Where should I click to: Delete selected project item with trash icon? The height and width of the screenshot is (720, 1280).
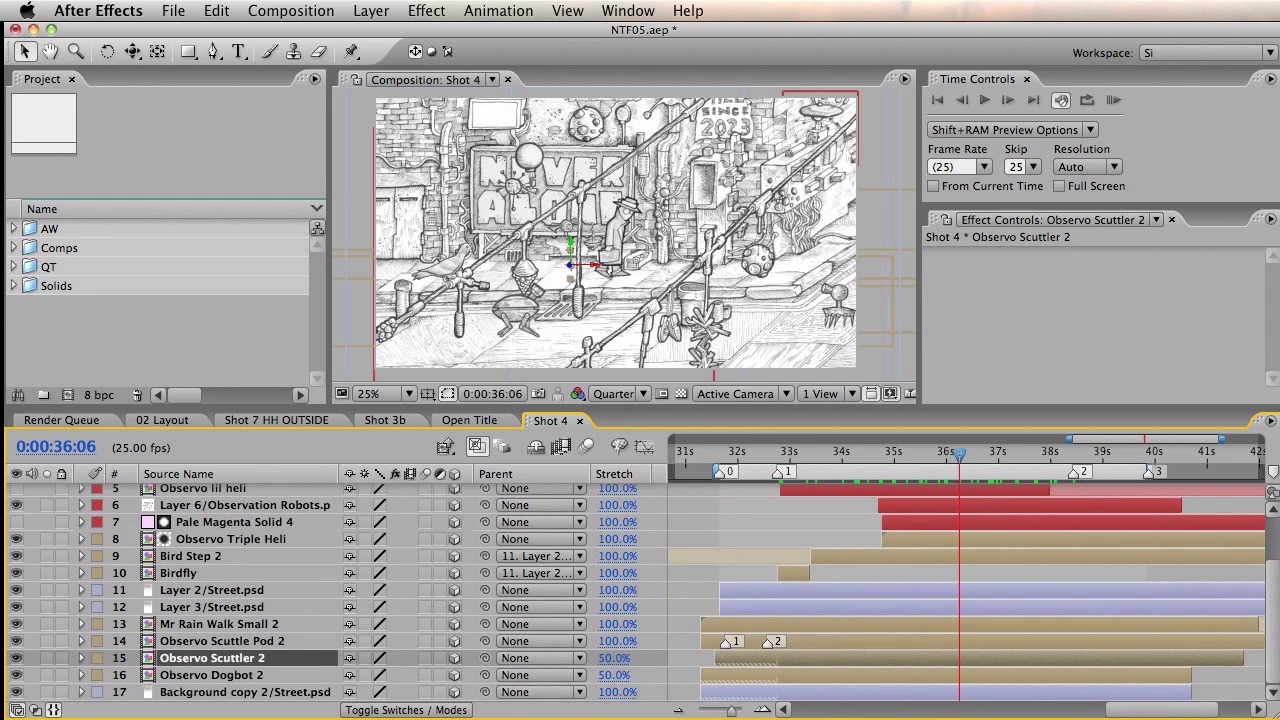click(137, 395)
